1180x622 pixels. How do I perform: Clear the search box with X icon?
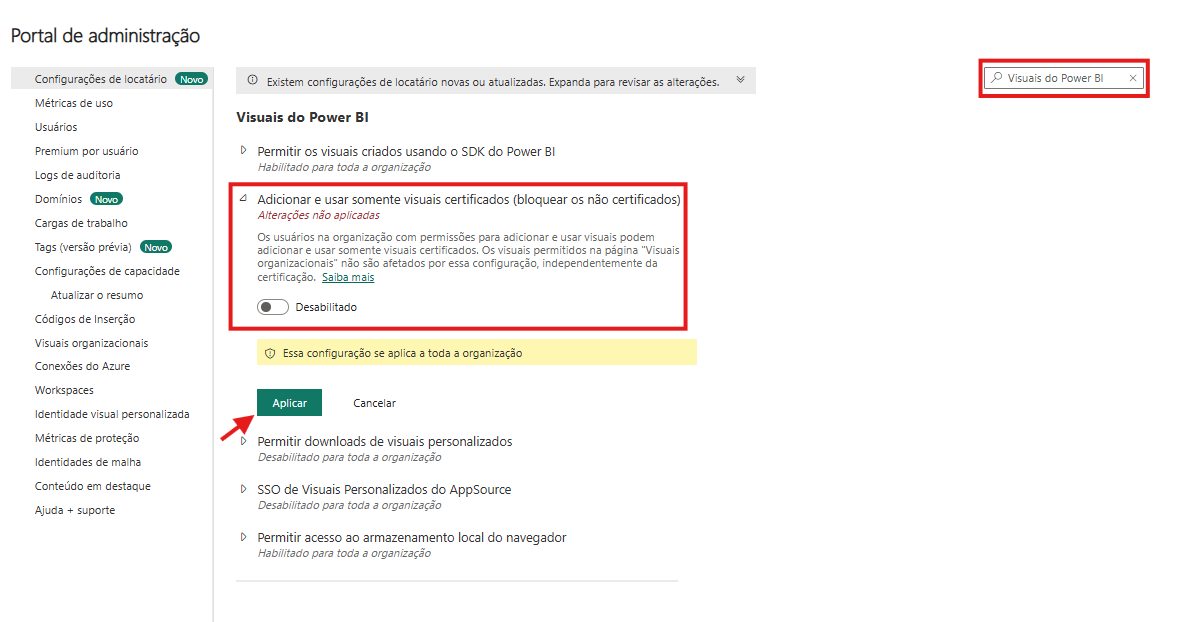[x=1132, y=78]
